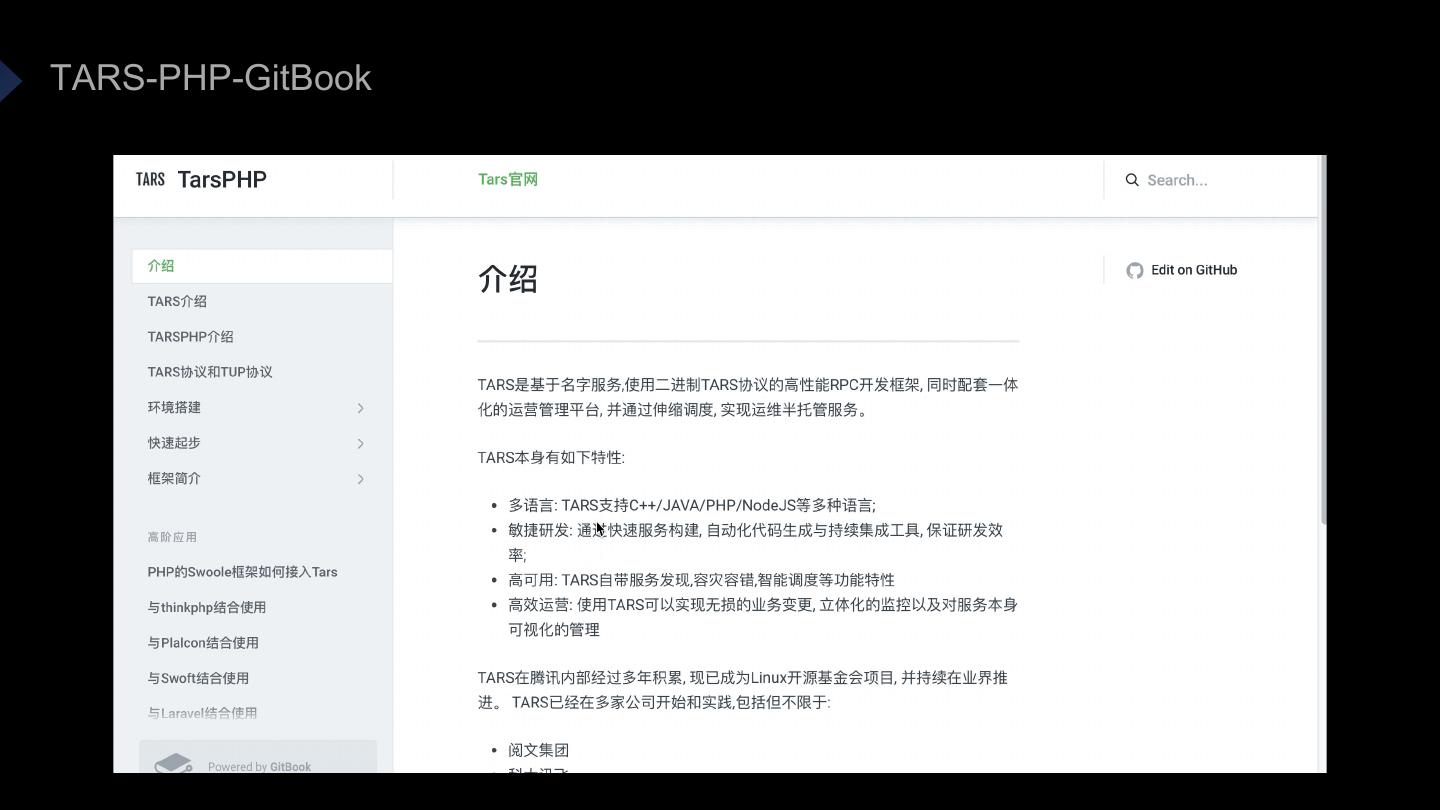Open the TARS介绍 sidebar page
This screenshot has width=1440, height=810.
pyautogui.click(x=177, y=301)
